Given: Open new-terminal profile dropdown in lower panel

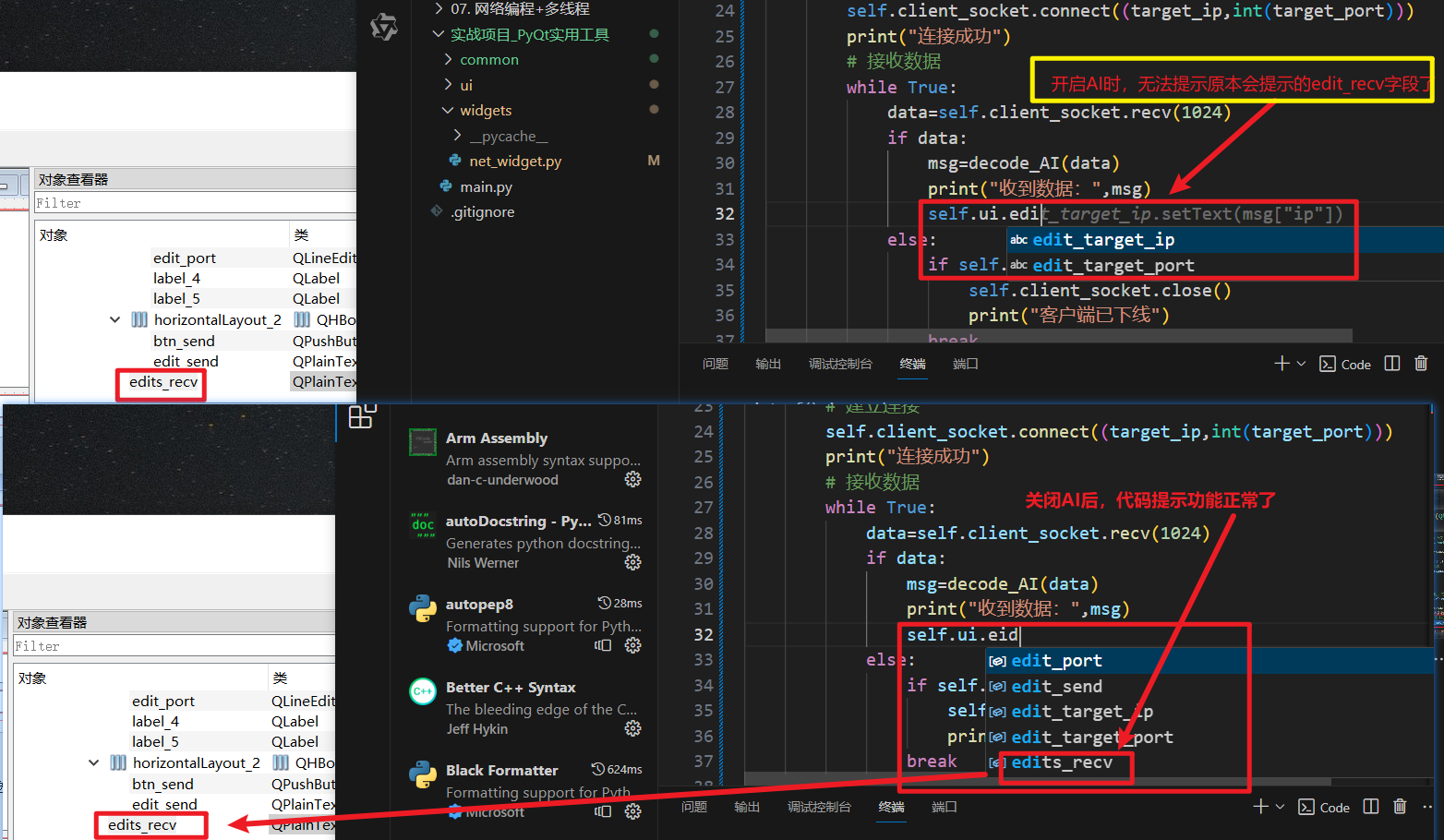Looking at the screenshot, I should (1280, 807).
